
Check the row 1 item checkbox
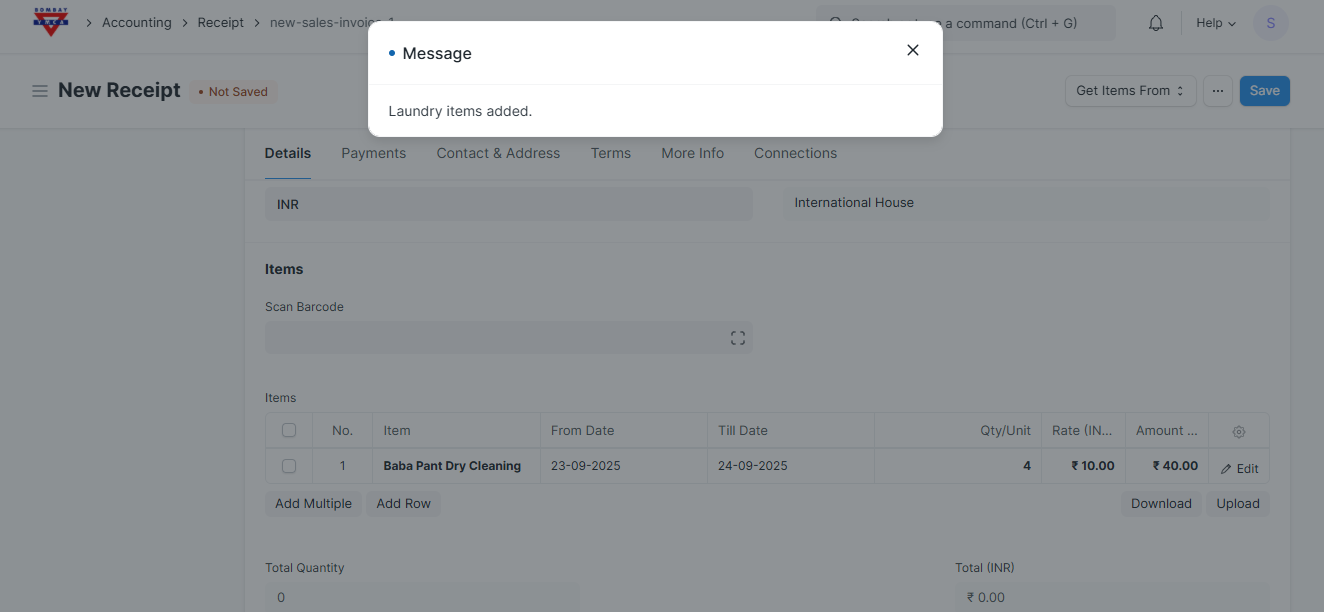(x=289, y=466)
